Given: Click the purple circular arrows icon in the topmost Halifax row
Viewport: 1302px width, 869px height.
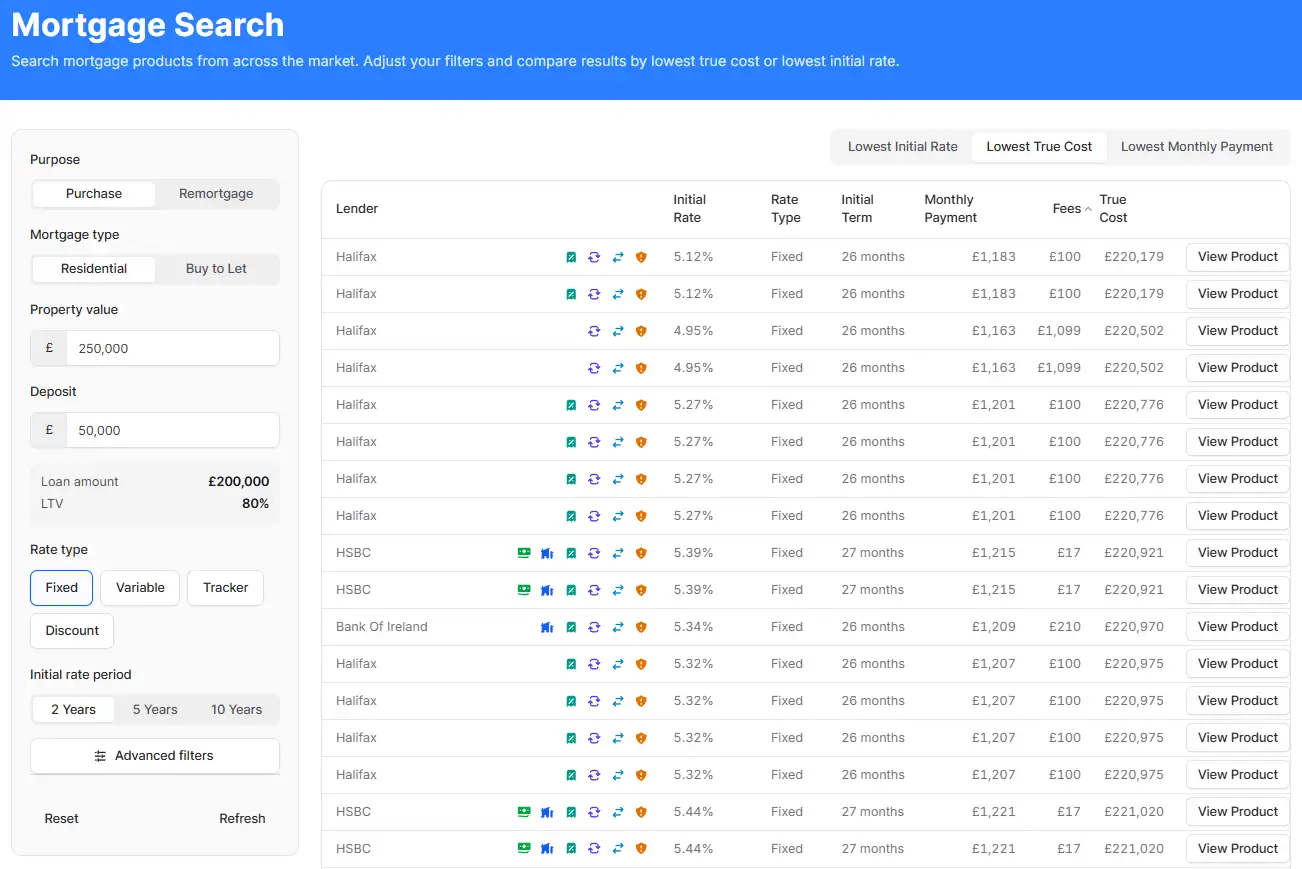Looking at the screenshot, I should click(x=594, y=257).
